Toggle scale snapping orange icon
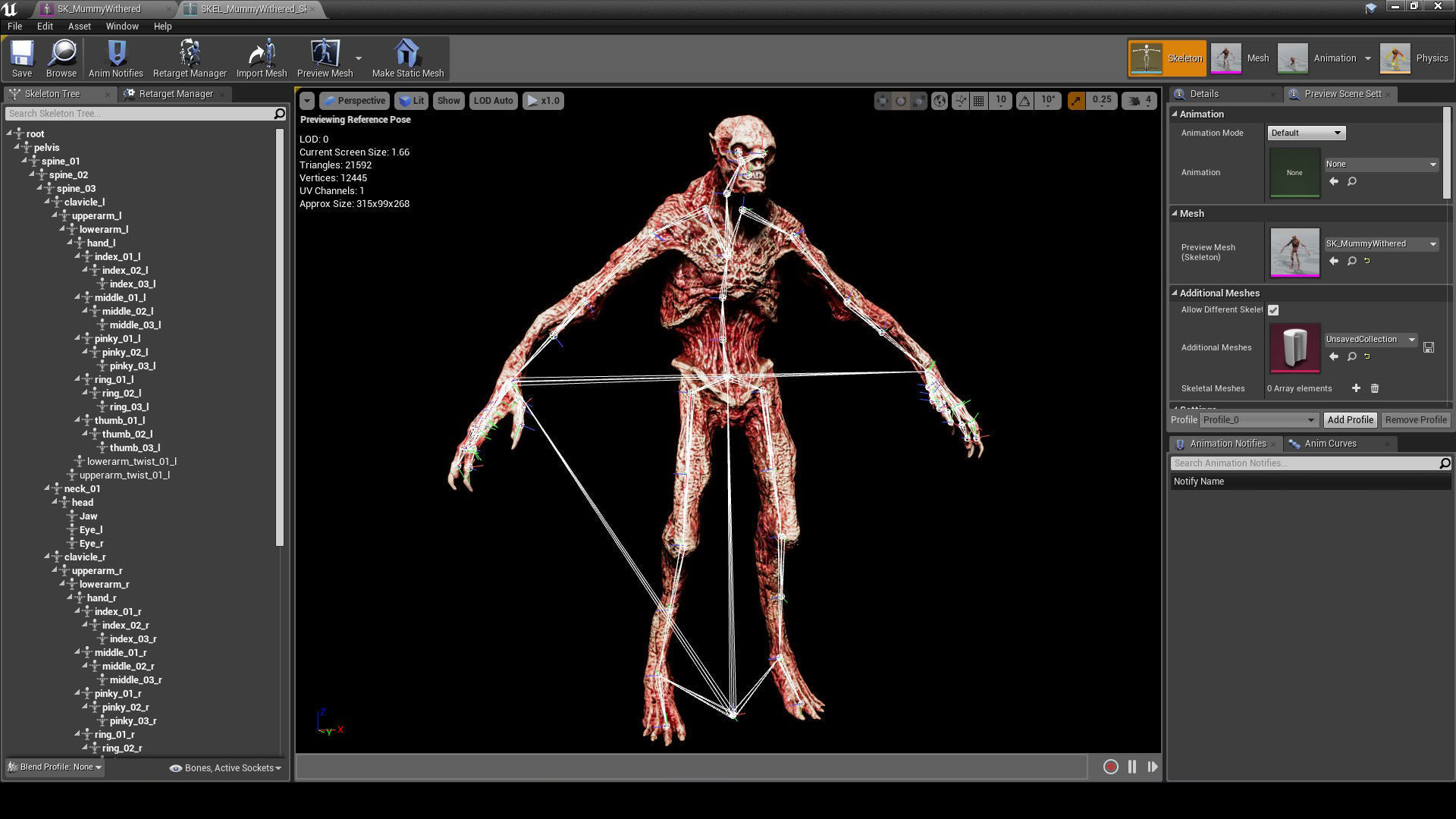 [1076, 101]
